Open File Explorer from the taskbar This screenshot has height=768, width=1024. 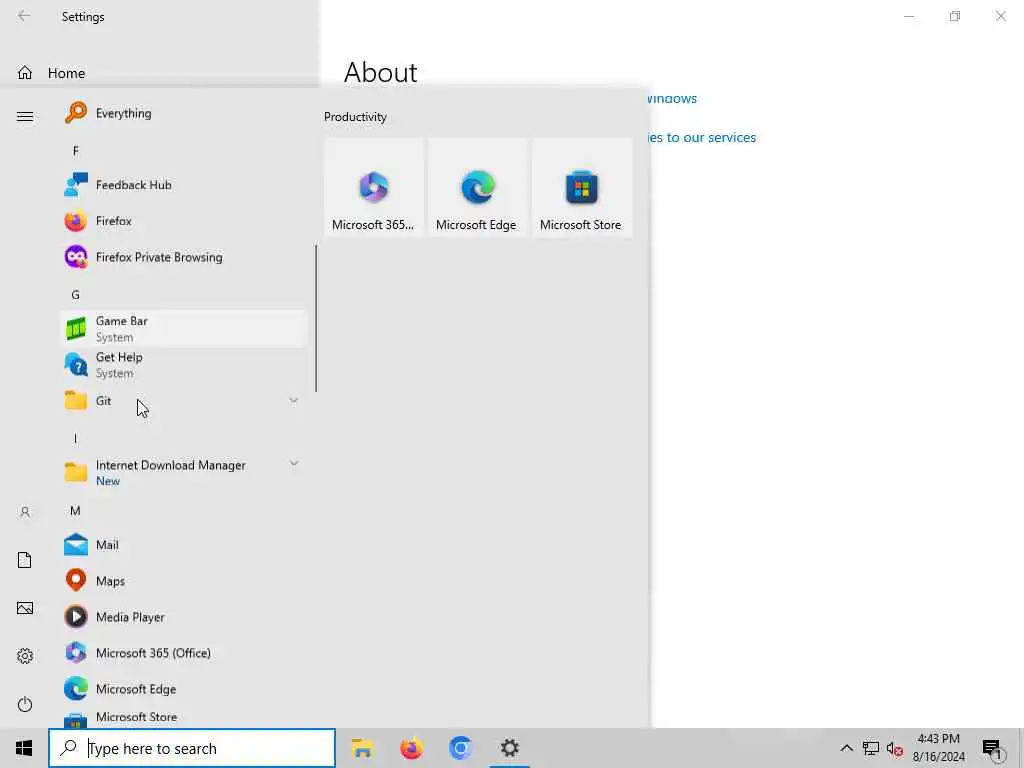pyautogui.click(x=362, y=748)
